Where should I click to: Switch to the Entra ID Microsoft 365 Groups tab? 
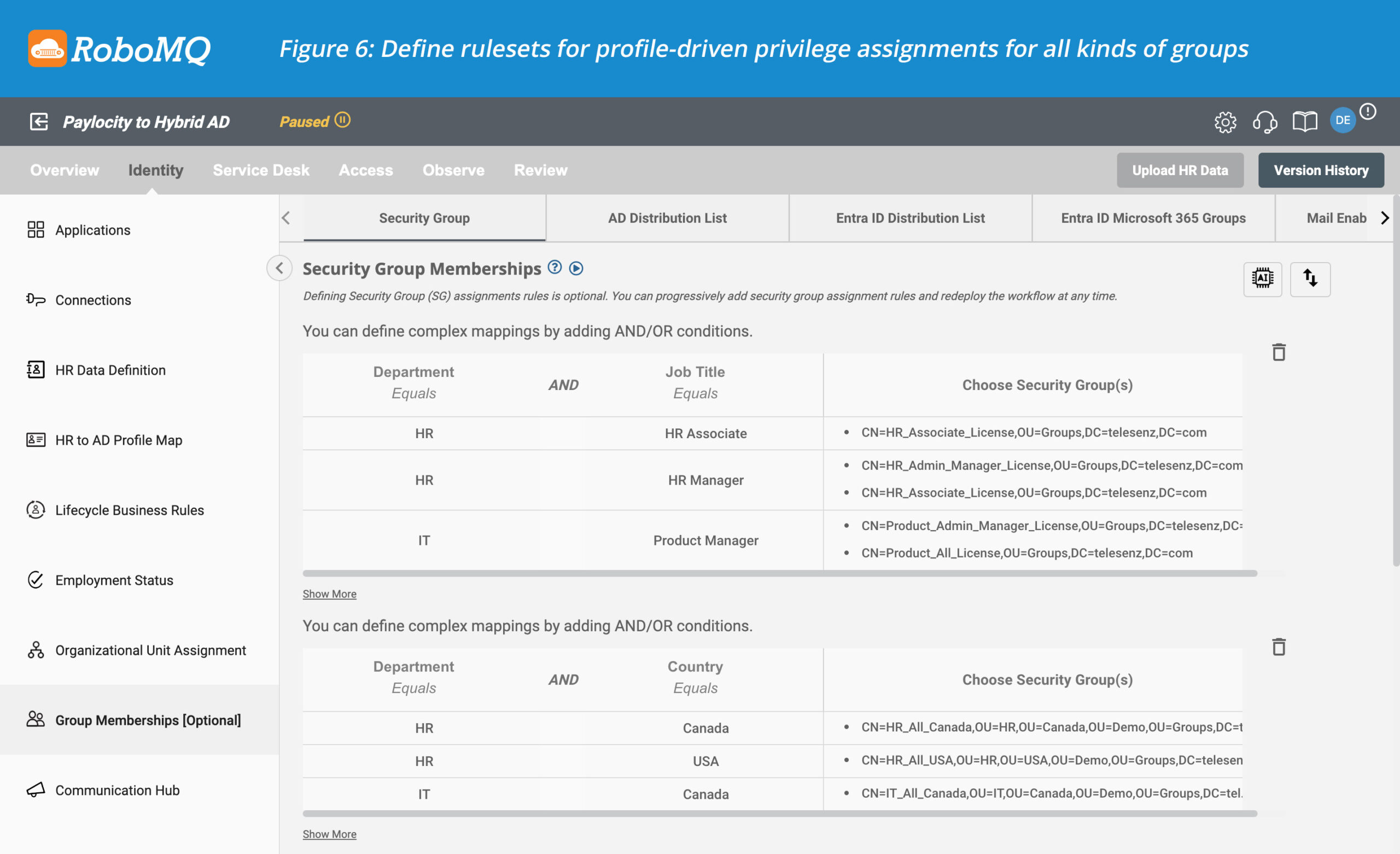[x=1153, y=218]
